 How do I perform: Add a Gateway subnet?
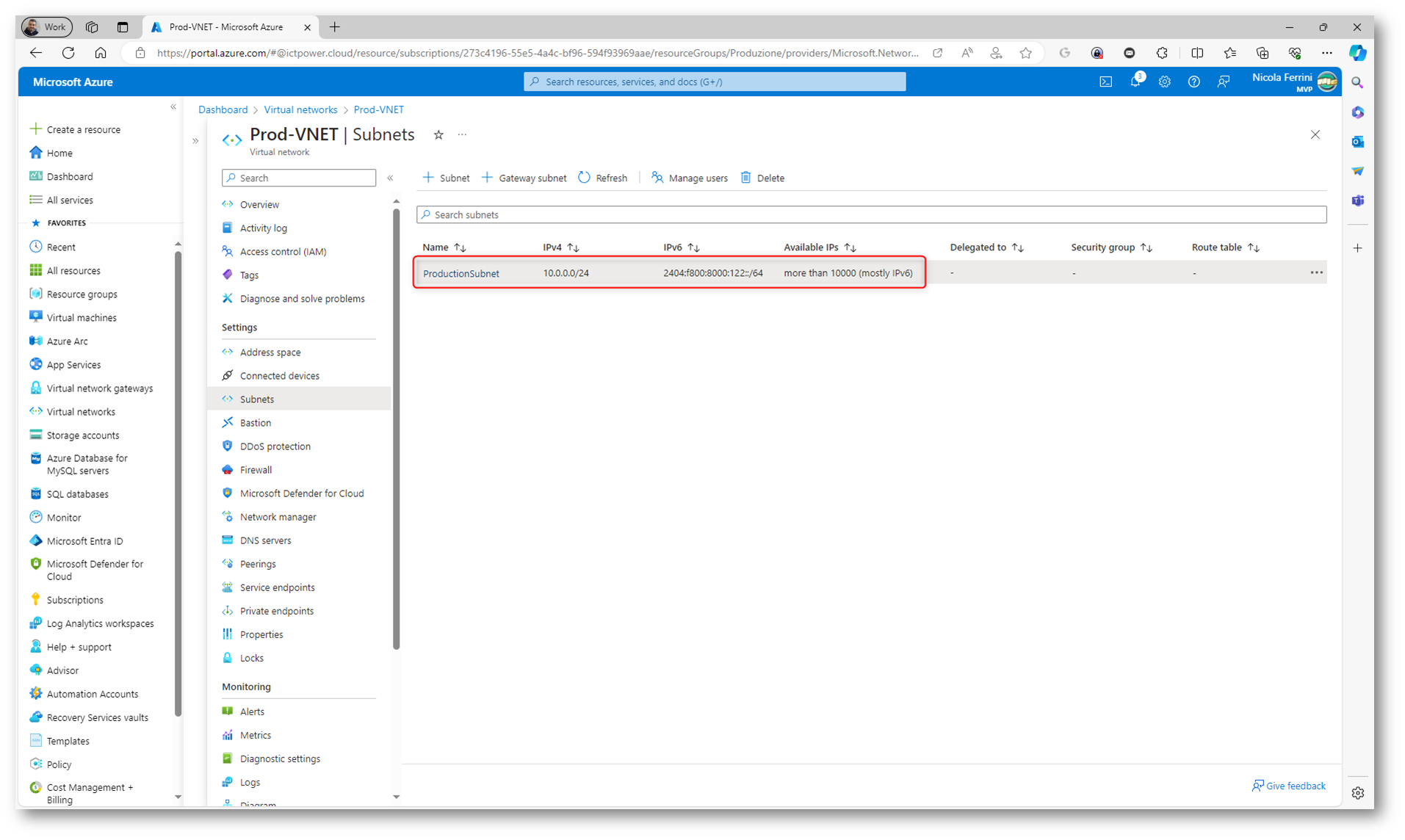point(524,178)
